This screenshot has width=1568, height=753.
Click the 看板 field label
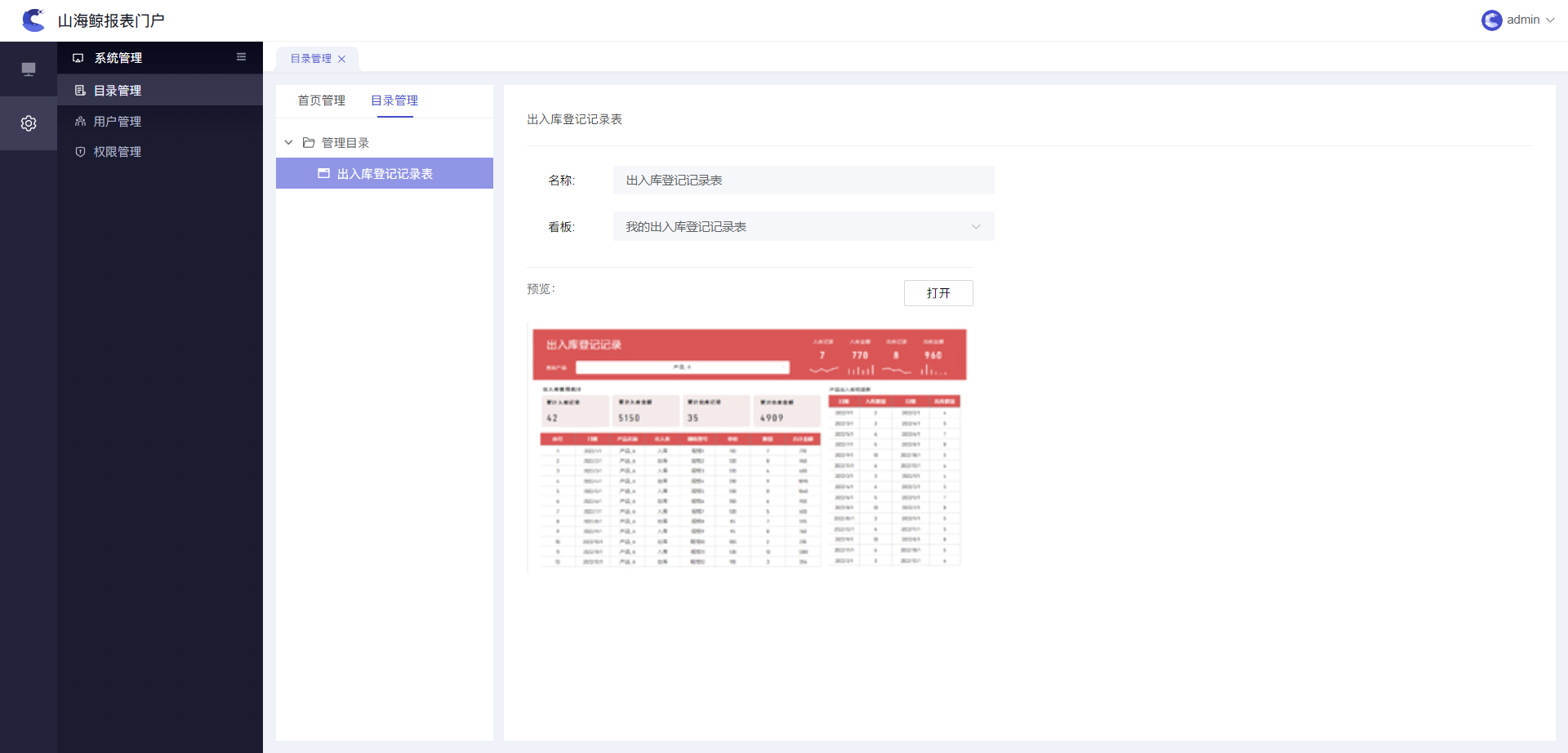[x=562, y=227]
